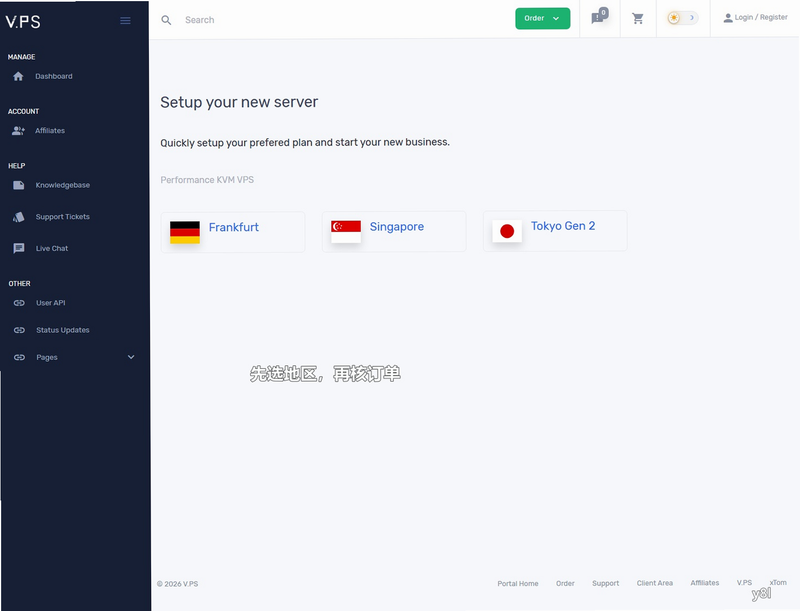Screen dimensions: 800x611
Task: Click the Live Chat bubble icon
Action: (x=19, y=248)
